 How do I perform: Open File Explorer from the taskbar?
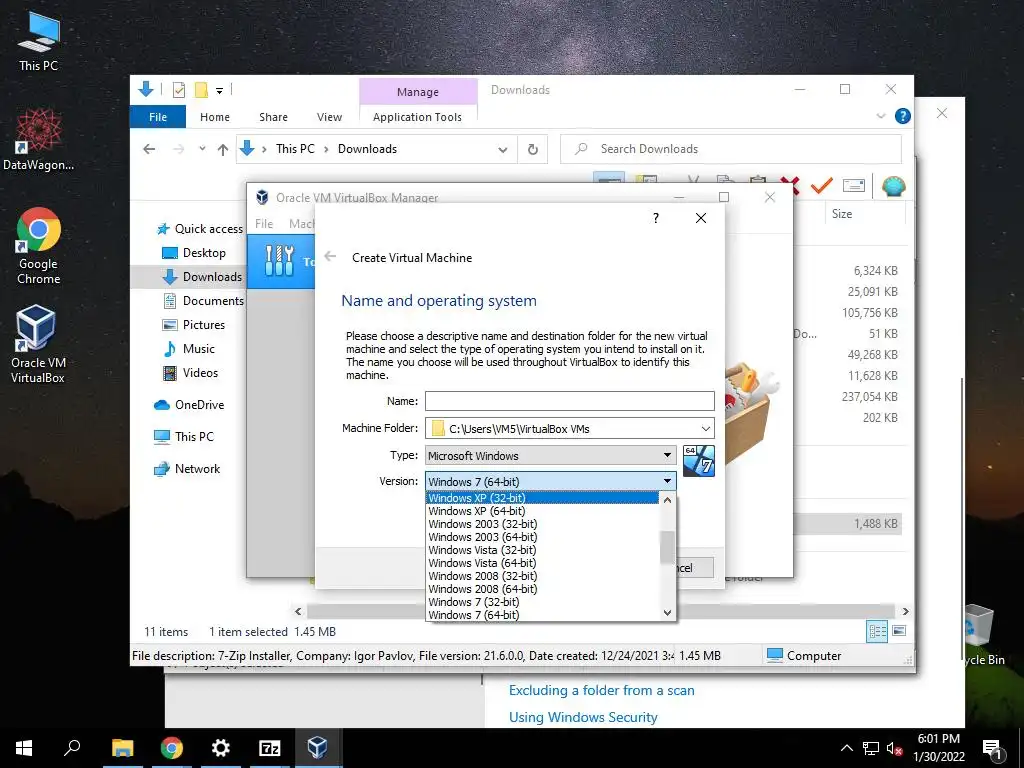[122, 748]
